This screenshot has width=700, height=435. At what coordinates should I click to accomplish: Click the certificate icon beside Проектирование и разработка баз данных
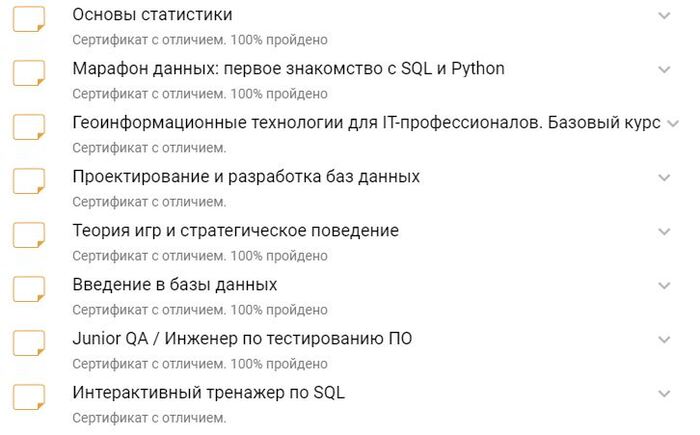tap(29, 182)
